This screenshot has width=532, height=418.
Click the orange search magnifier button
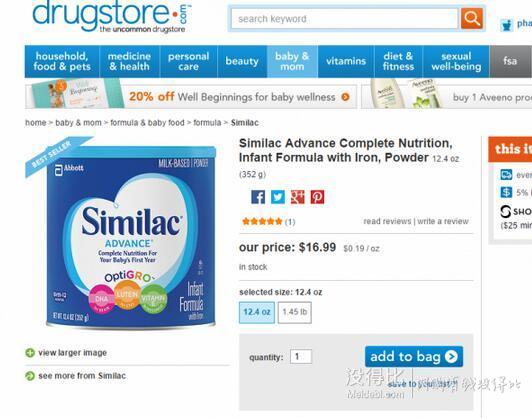pyautogui.click(x=472, y=18)
